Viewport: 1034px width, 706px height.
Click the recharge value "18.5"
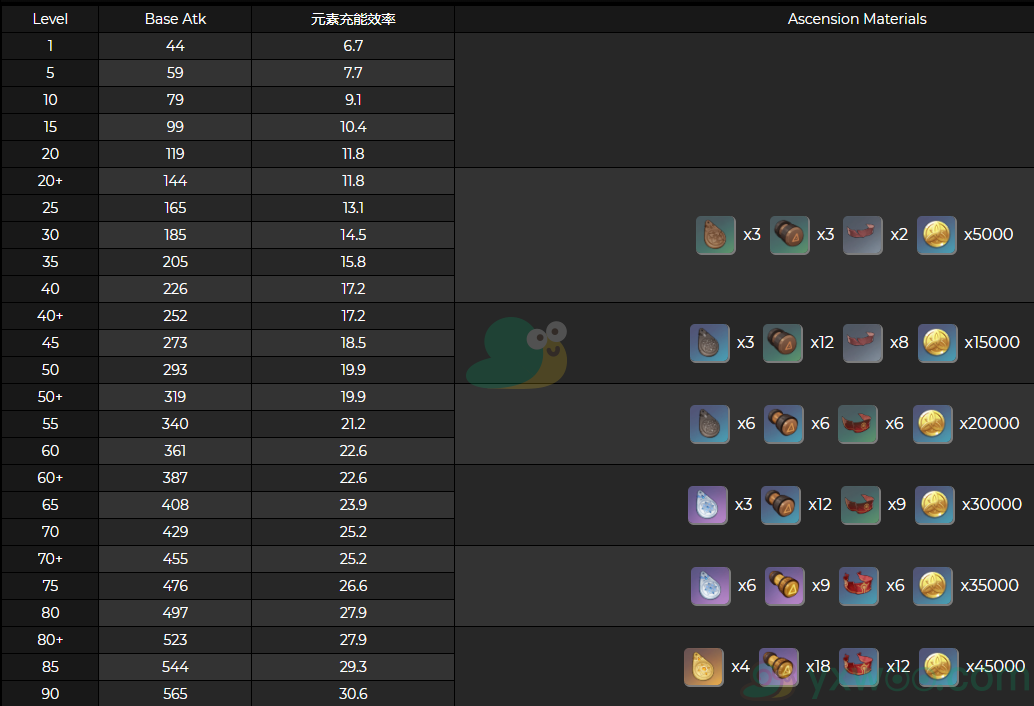[353, 343]
